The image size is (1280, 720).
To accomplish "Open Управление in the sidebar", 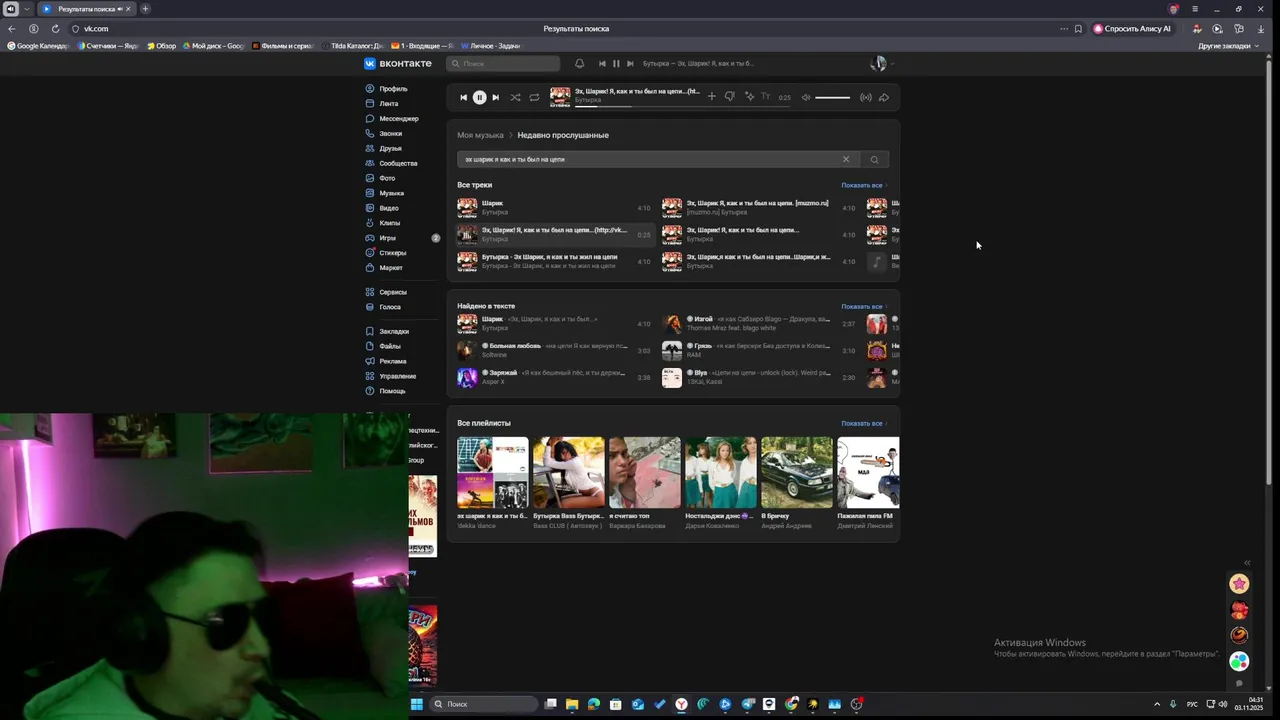I will click(398, 376).
